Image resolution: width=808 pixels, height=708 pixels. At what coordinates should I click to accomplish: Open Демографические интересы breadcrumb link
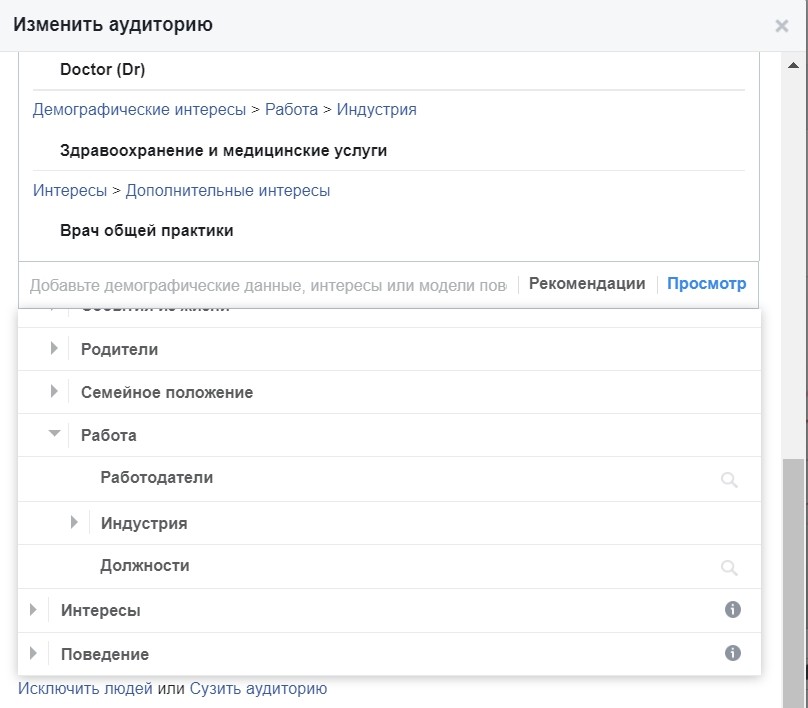coord(139,109)
